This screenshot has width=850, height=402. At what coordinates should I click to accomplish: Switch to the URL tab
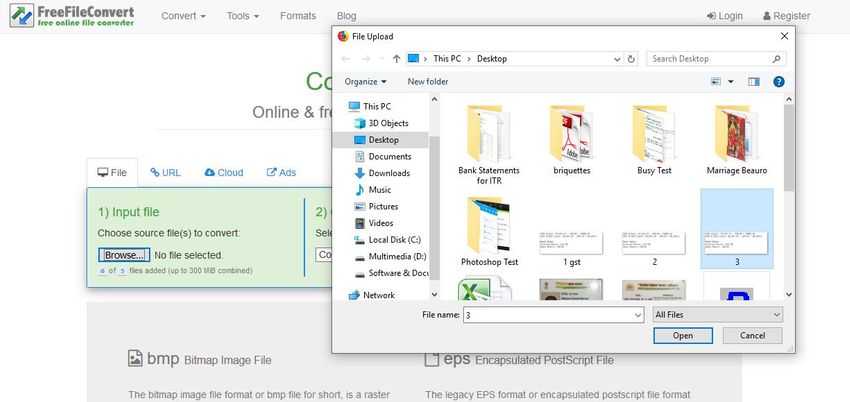165,172
